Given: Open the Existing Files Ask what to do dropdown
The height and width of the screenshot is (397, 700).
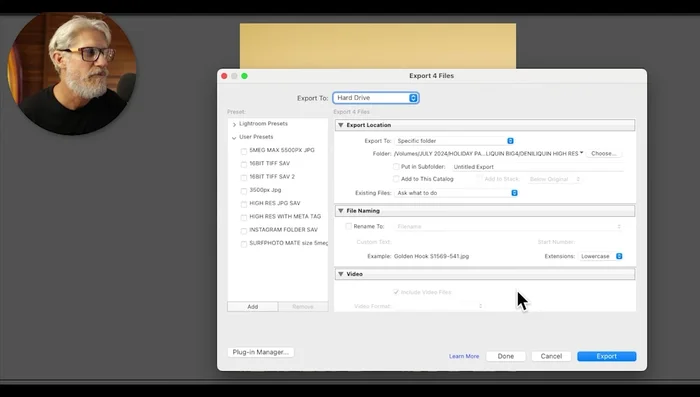Looking at the screenshot, I should pyautogui.click(x=456, y=193).
